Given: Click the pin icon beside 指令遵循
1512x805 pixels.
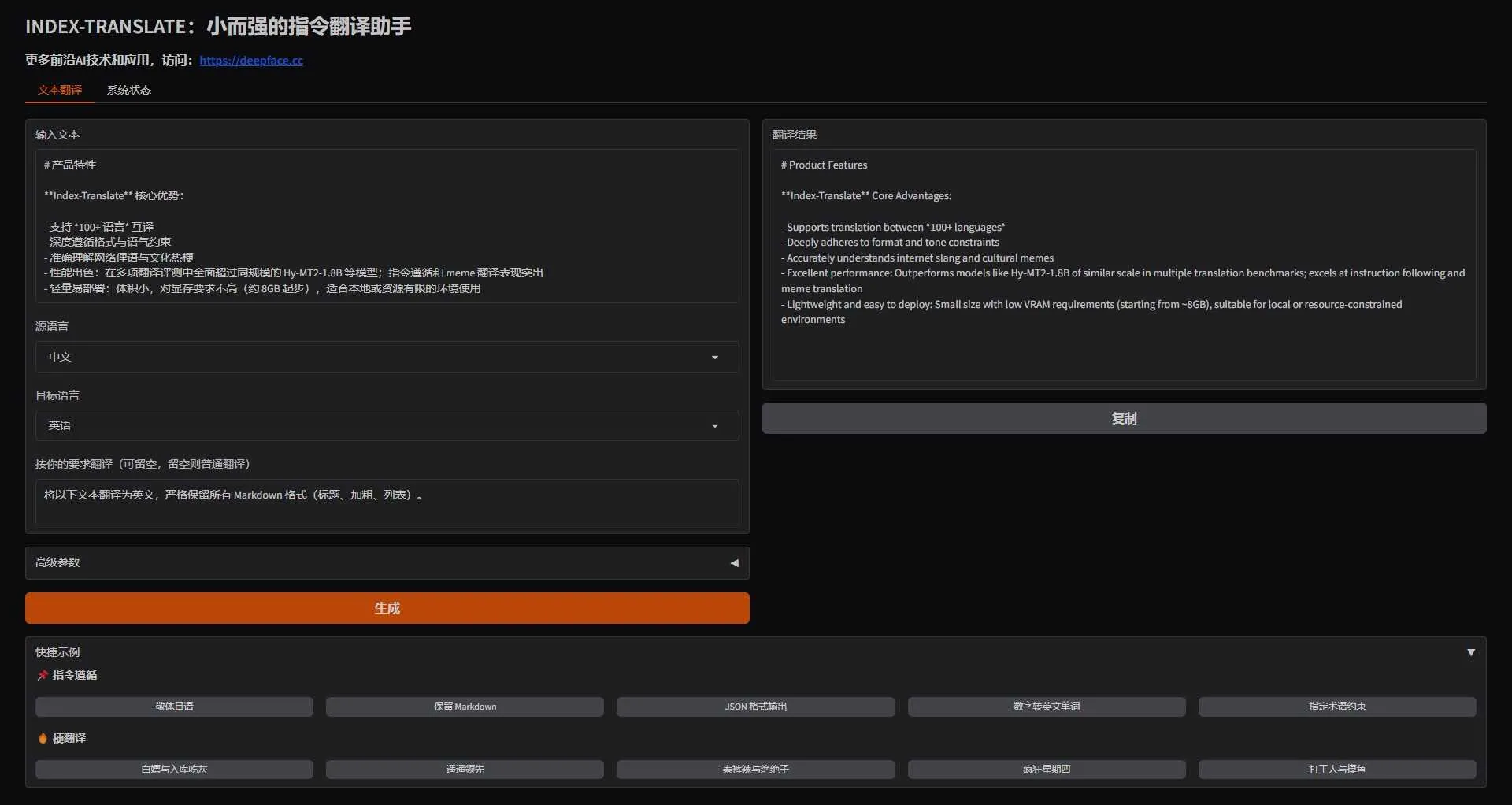Looking at the screenshot, I should point(43,675).
